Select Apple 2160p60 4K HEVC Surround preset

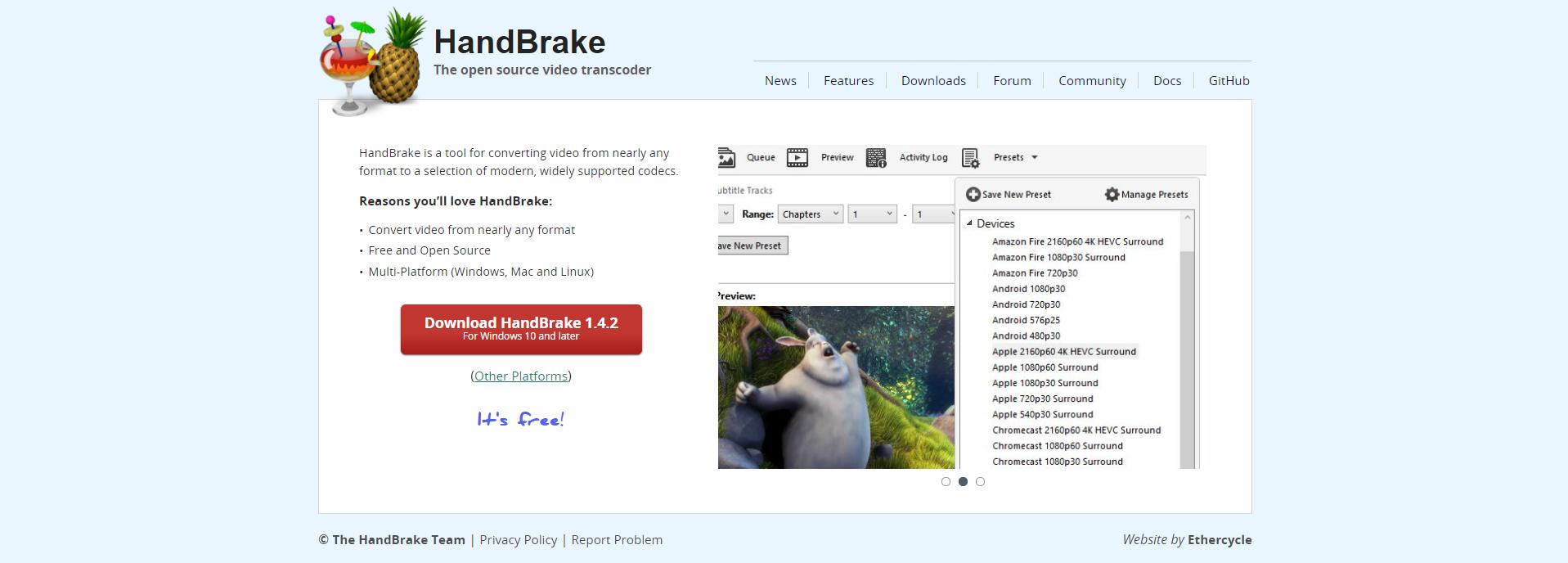point(1064,352)
